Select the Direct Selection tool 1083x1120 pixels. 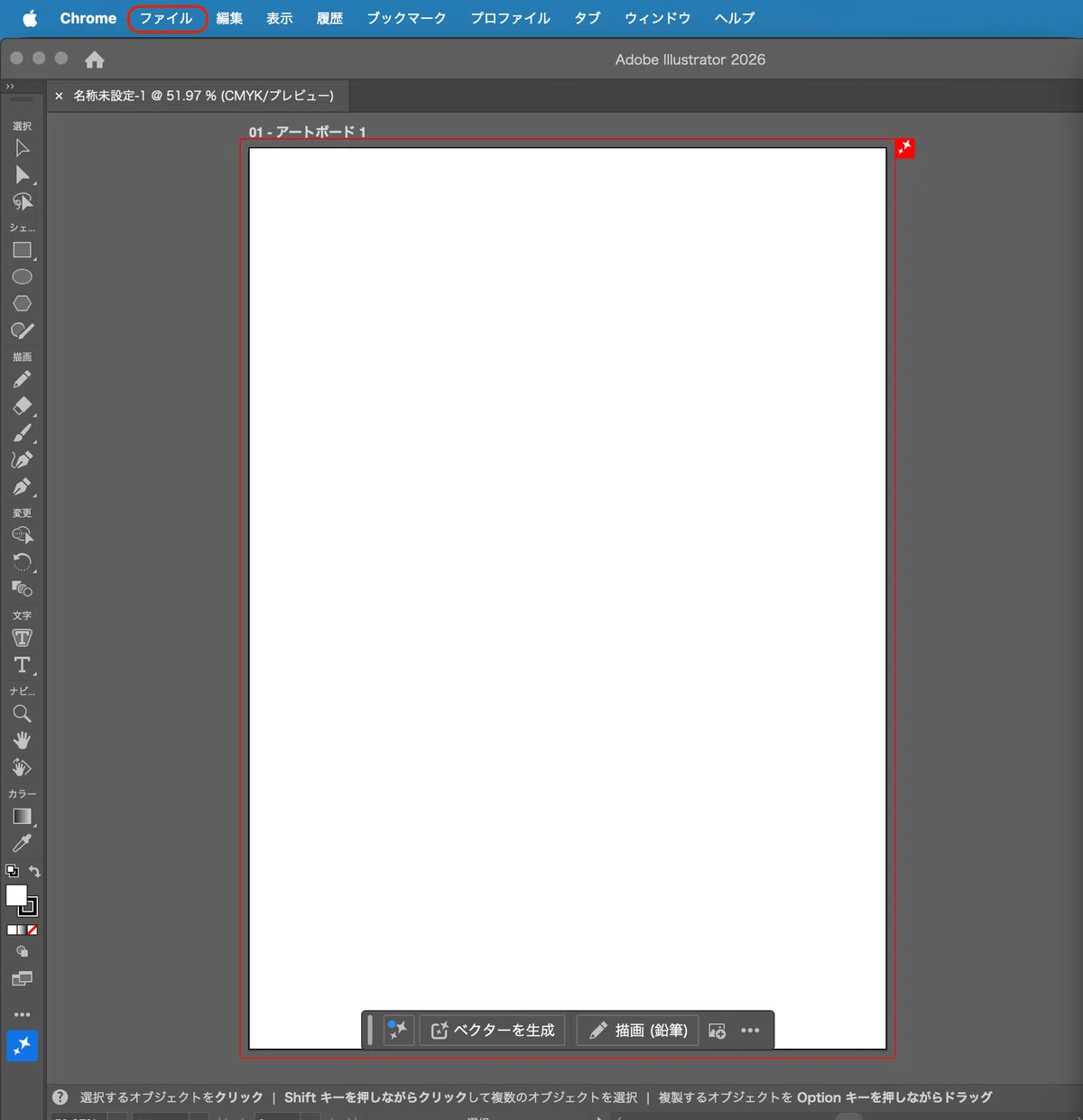[23, 175]
